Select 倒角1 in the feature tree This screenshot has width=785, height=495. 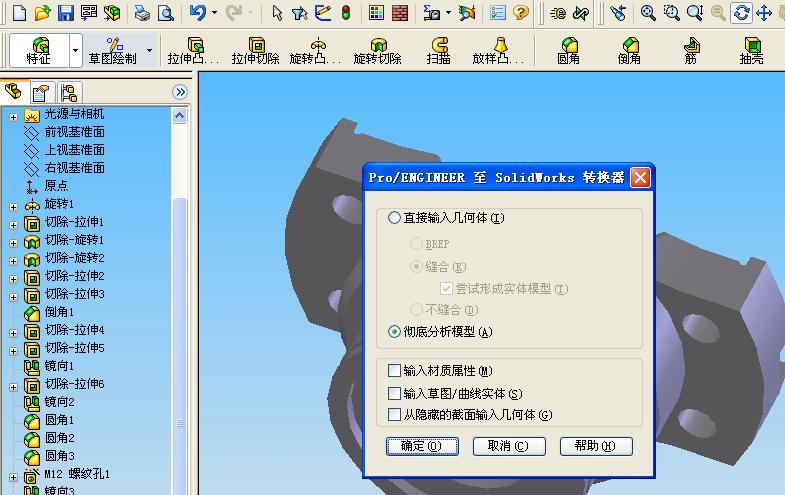(59, 312)
